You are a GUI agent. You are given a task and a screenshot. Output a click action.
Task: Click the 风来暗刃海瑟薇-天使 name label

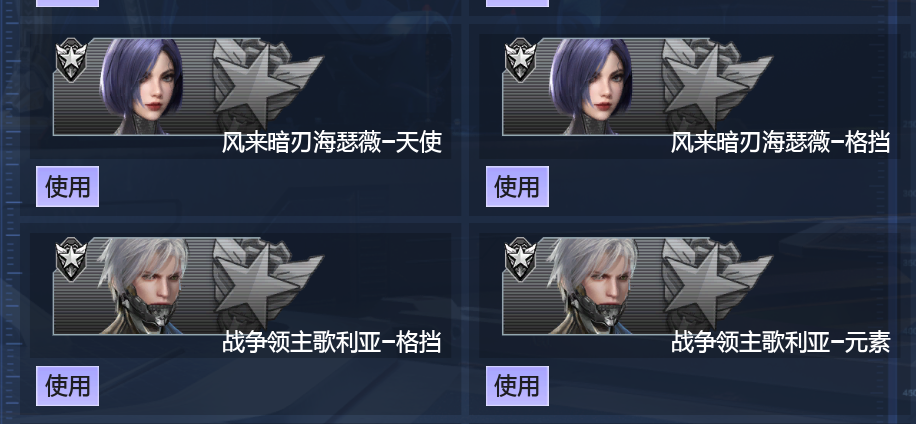point(332,143)
